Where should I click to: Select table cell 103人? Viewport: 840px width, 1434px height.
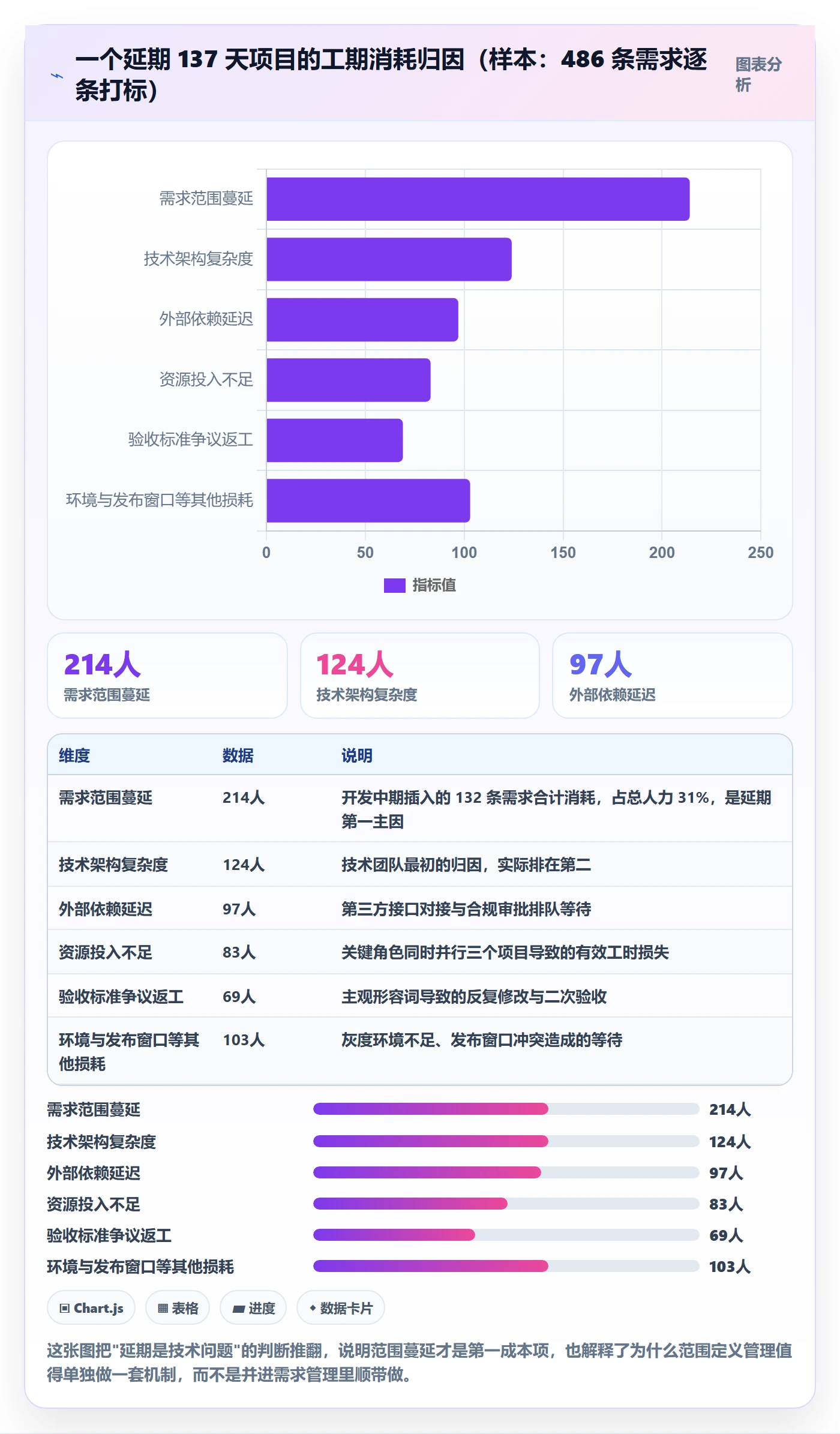(x=244, y=1040)
